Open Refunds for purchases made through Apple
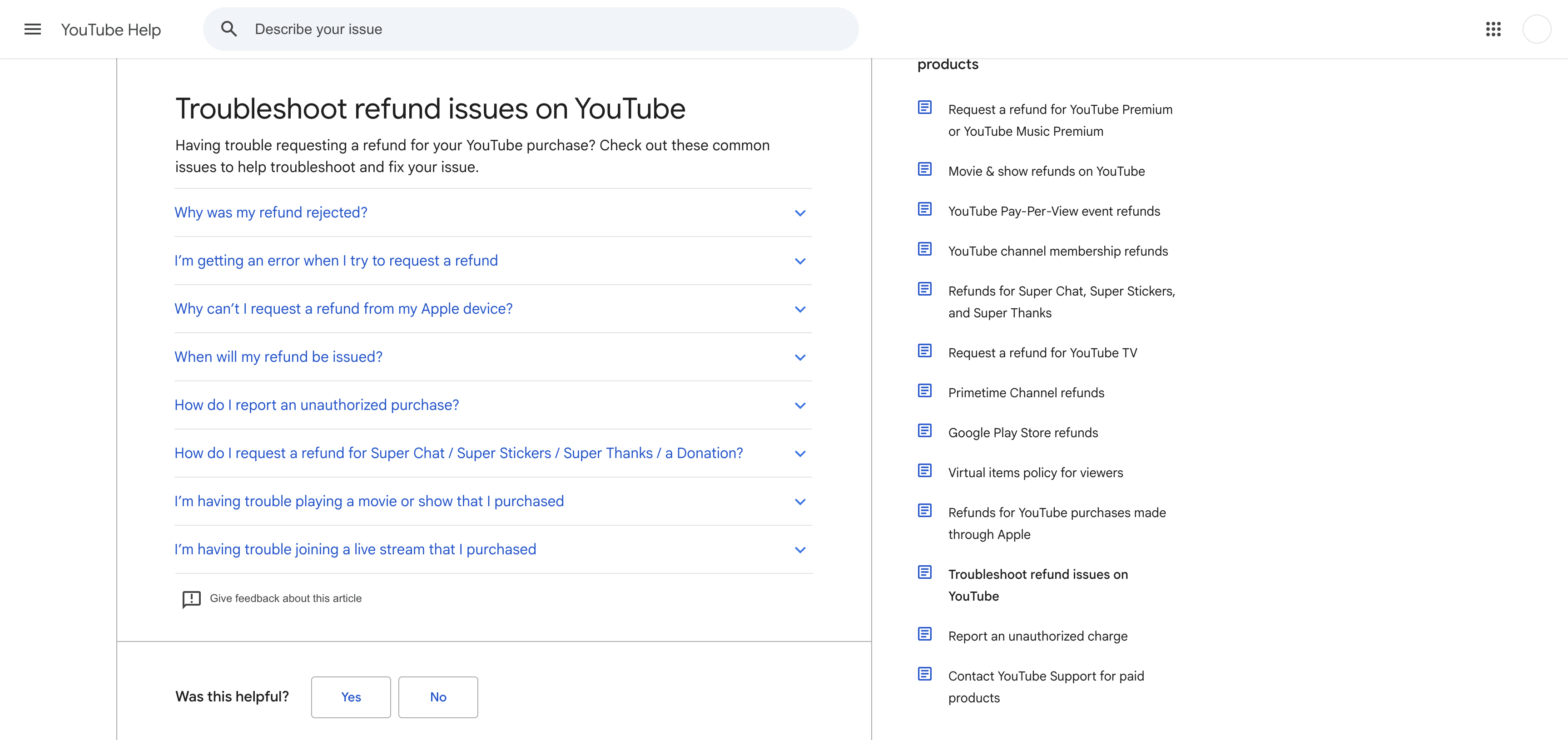This screenshot has width=1568, height=740. click(x=1057, y=523)
